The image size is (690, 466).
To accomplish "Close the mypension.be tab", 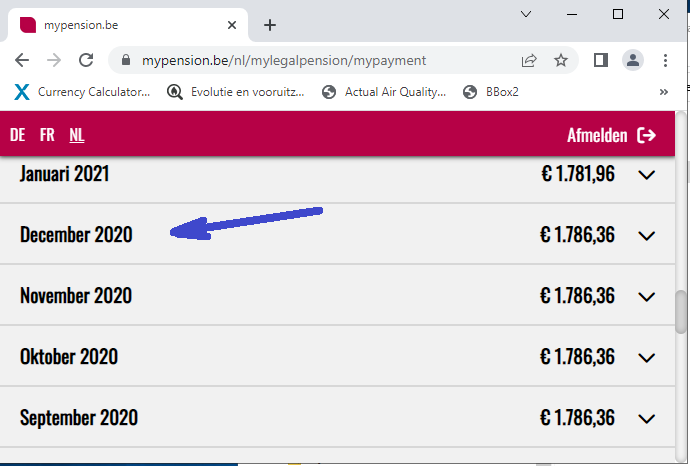I will [x=232, y=25].
